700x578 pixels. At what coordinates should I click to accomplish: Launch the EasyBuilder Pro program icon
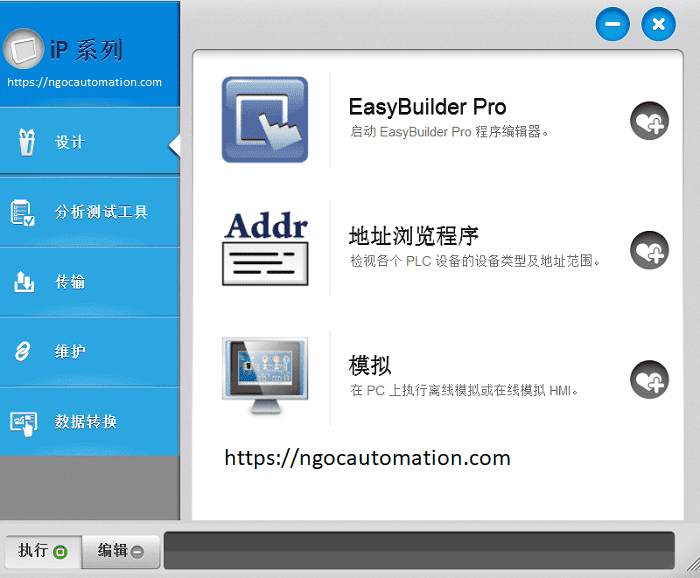click(x=265, y=120)
